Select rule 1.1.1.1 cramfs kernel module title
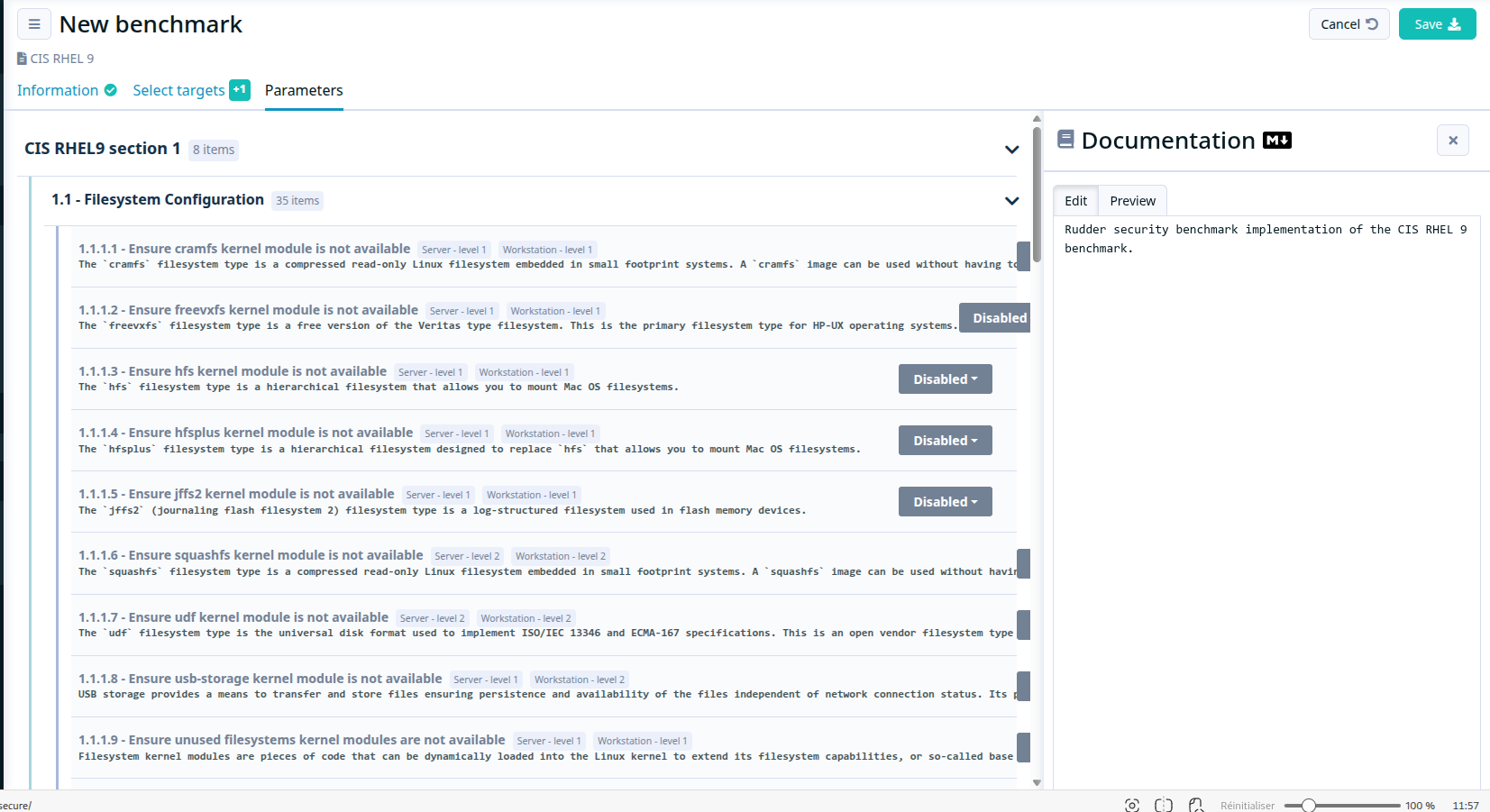The width and height of the screenshot is (1490, 812). pyautogui.click(x=244, y=249)
